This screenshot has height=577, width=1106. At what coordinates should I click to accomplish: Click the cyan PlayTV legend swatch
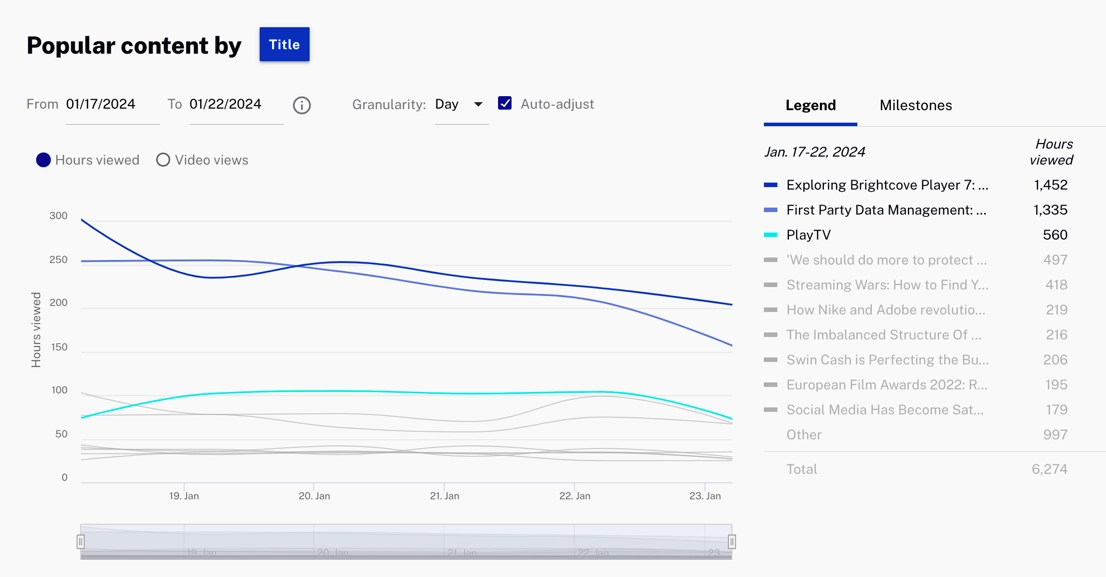click(771, 235)
